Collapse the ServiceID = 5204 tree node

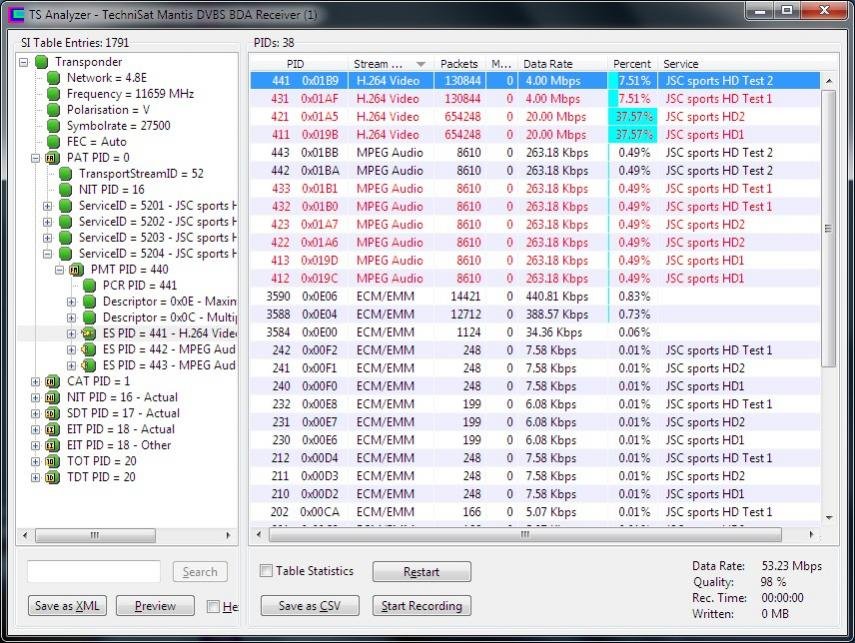click(47, 254)
